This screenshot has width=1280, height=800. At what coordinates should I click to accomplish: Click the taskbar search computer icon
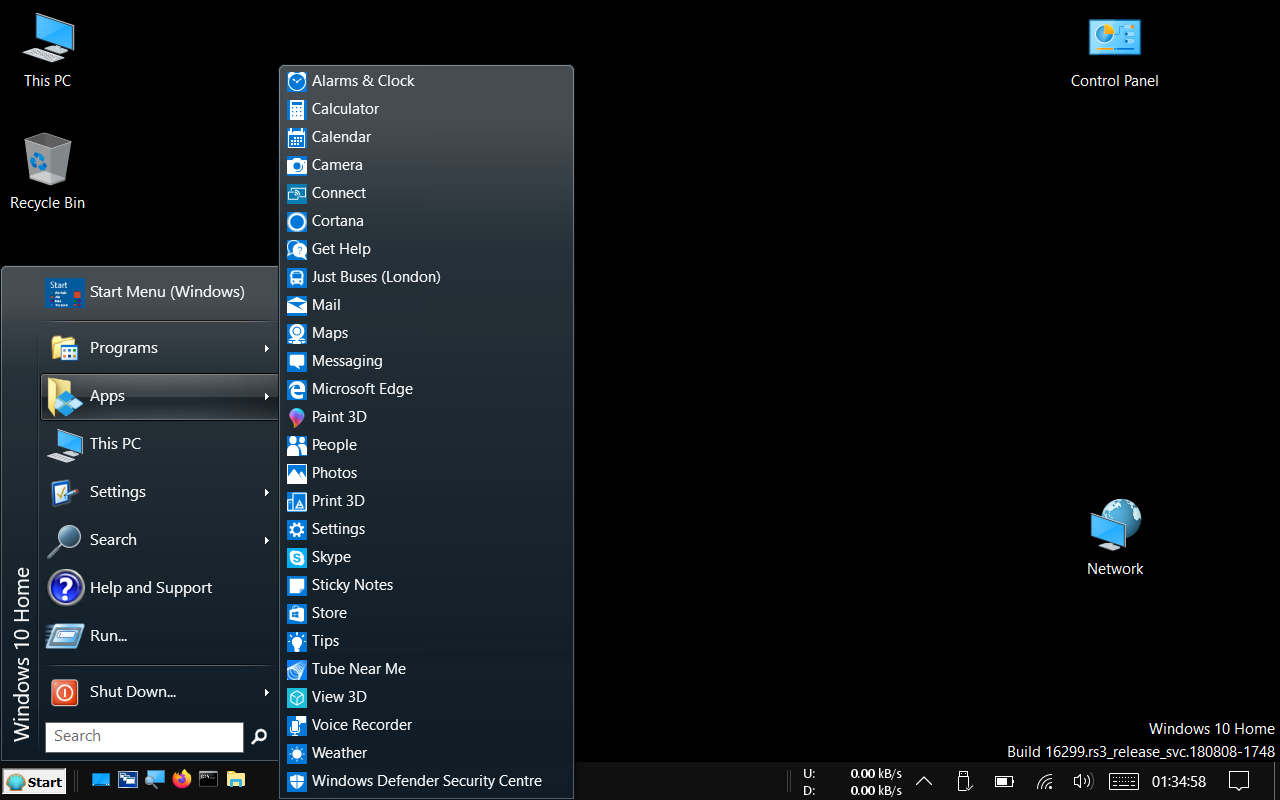(155, 780)
